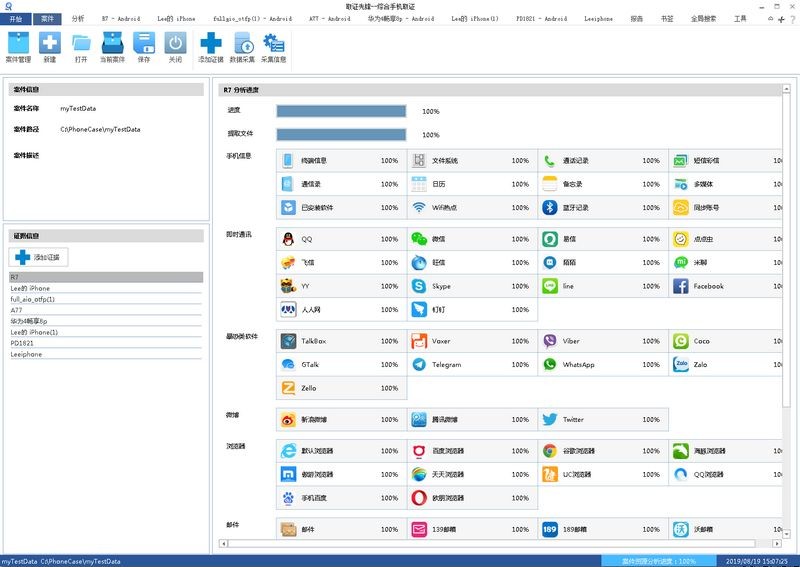Click the Wifi热点 icon
Viewport: 800px width, 567px height.
pyautogui.click(x=419, y=207)
